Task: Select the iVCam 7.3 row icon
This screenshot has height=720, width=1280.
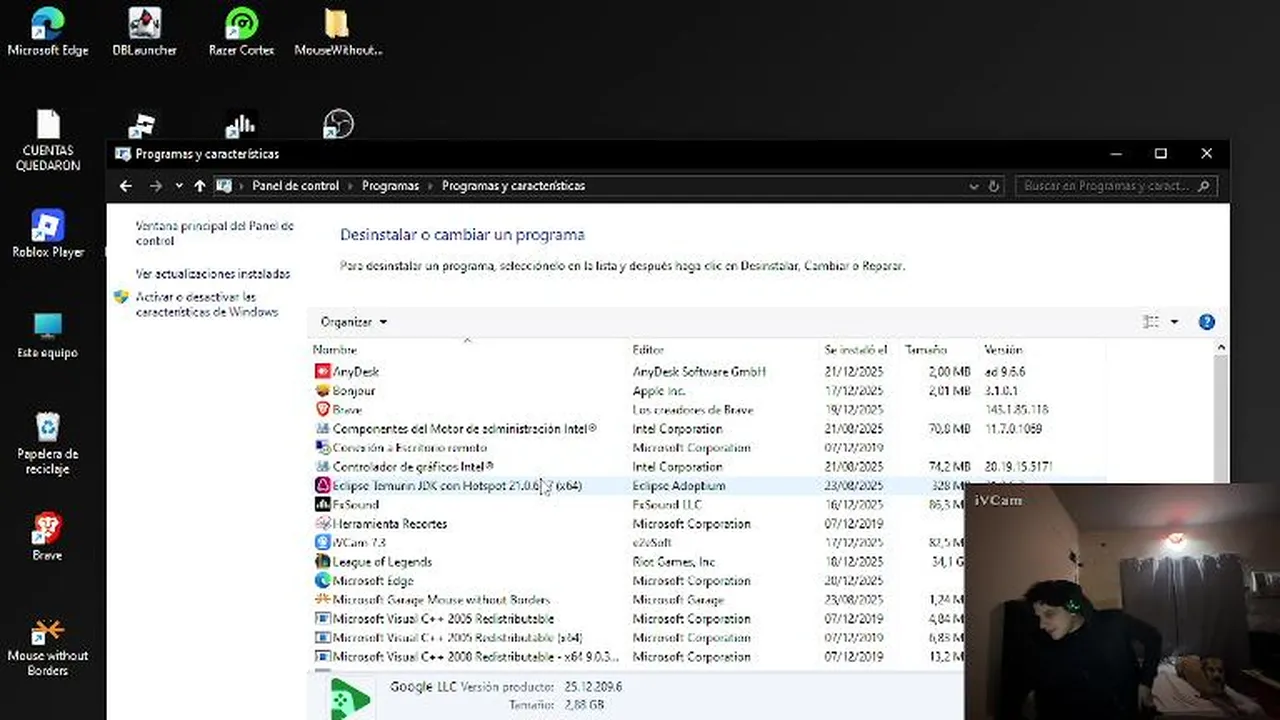Action: (322, 542)
